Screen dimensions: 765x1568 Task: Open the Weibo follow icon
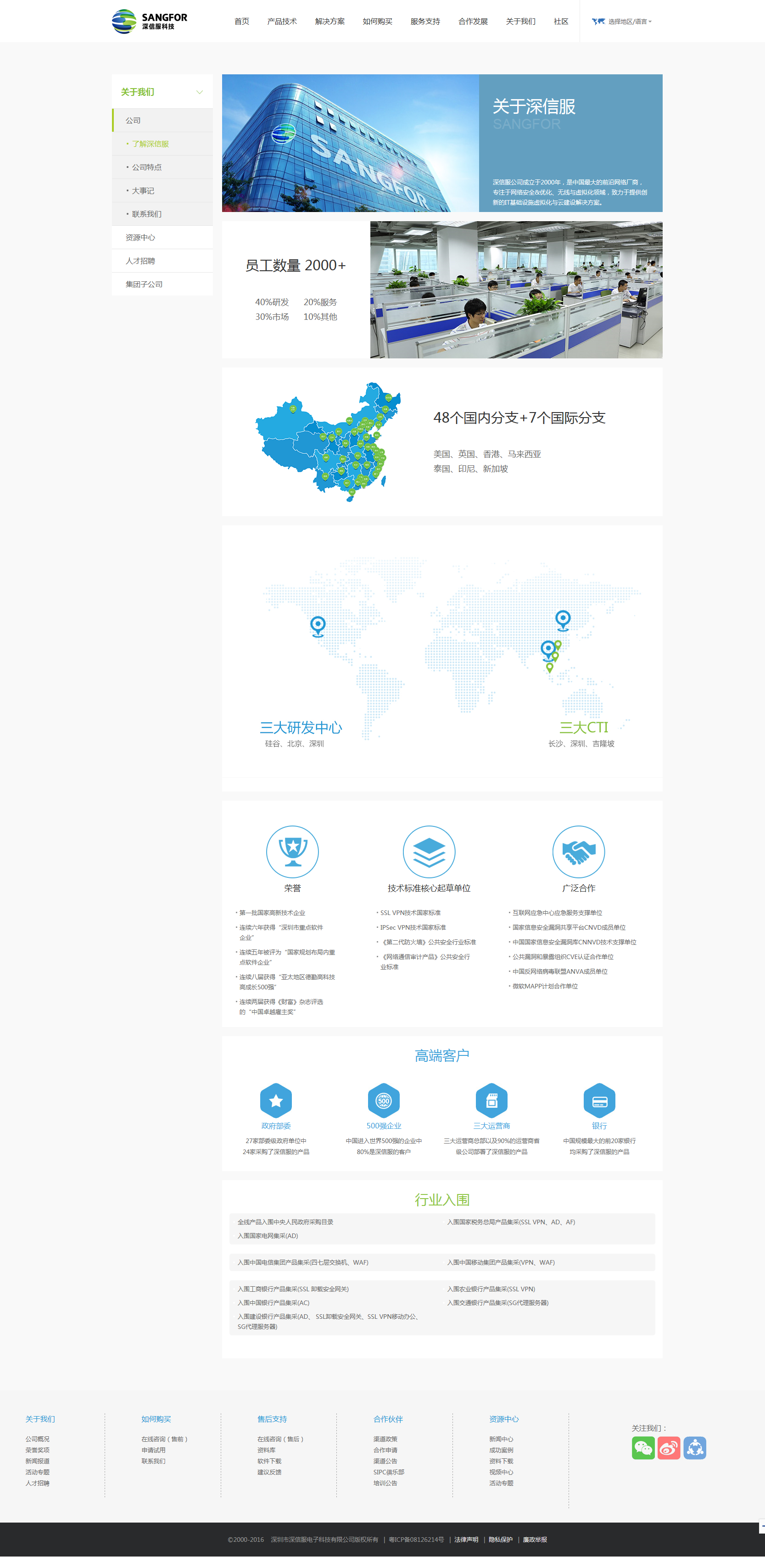point(668,1447)
